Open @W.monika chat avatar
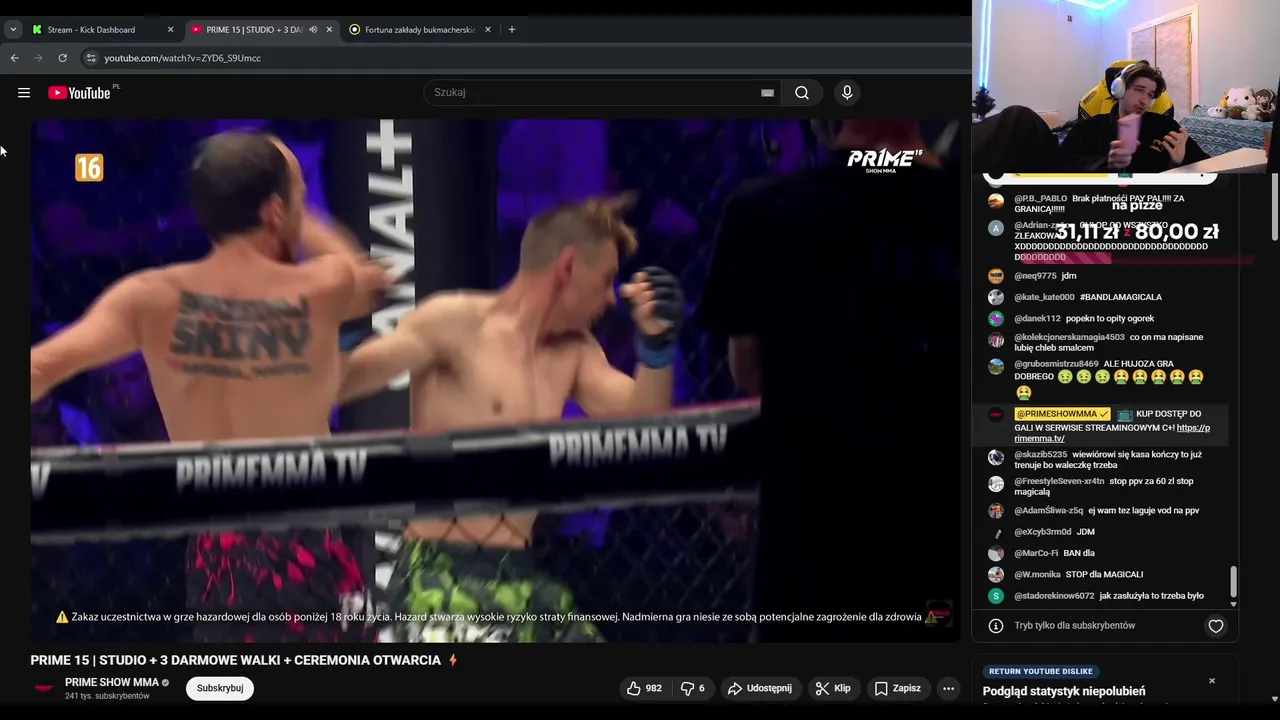Image resolution: width=1280 pixels, height=720 pixels. tap(996, 575)
